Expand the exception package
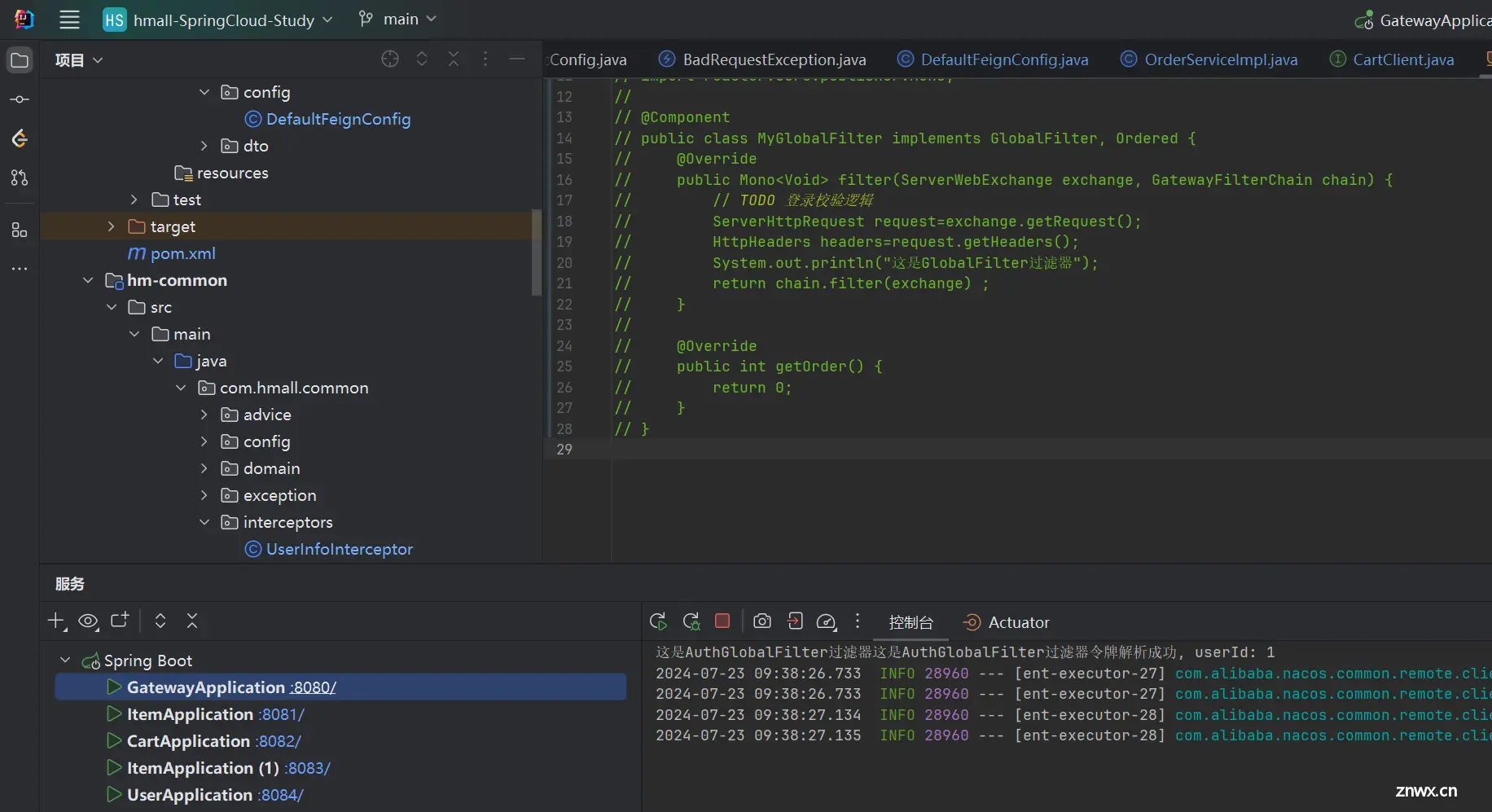1492x812 pixels. pyautogui.click(x=204, y=495)
